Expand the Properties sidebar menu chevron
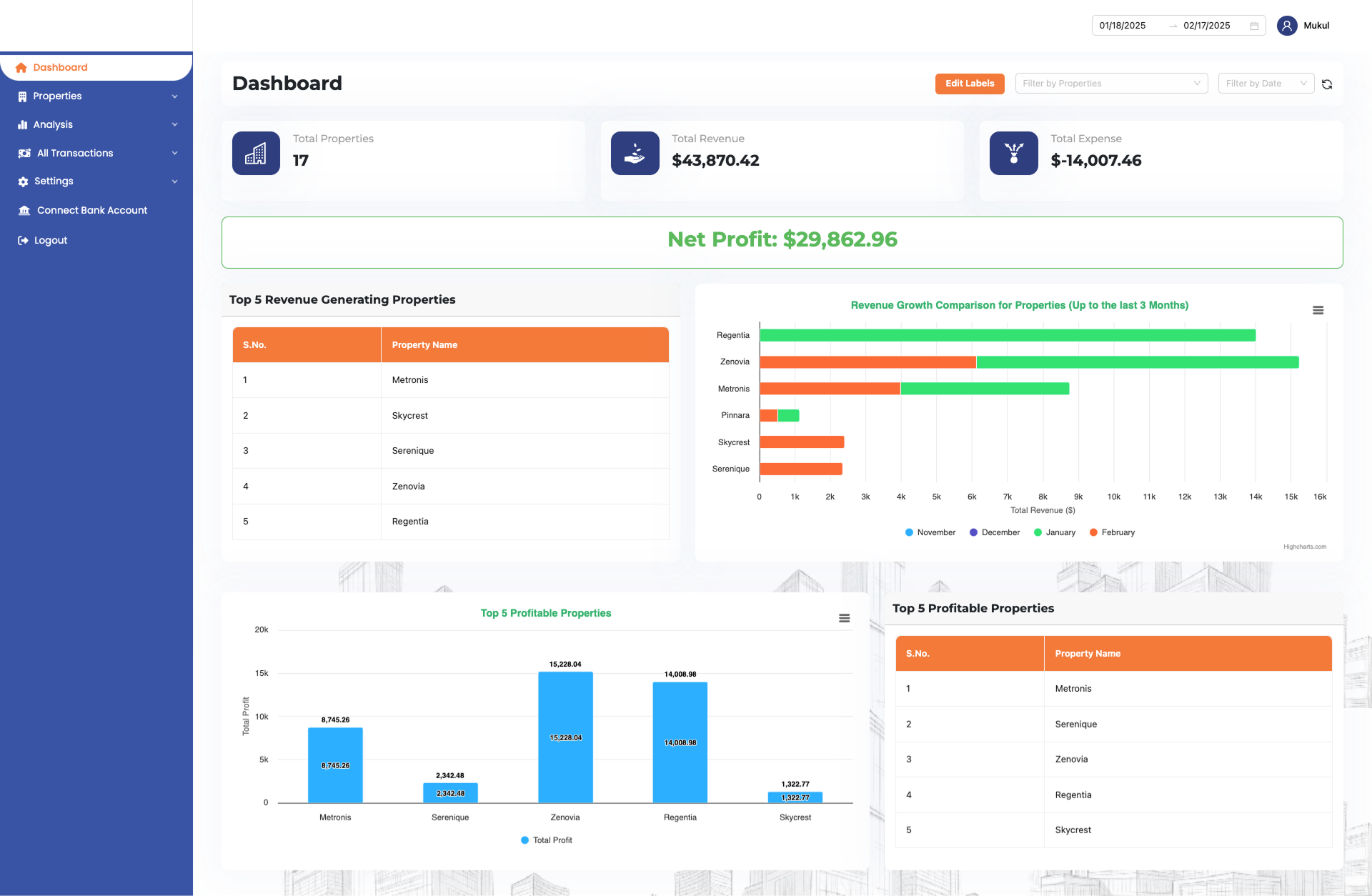This screenshot has width=1372, height=896. pyautogui.click(x=174, y=96)
